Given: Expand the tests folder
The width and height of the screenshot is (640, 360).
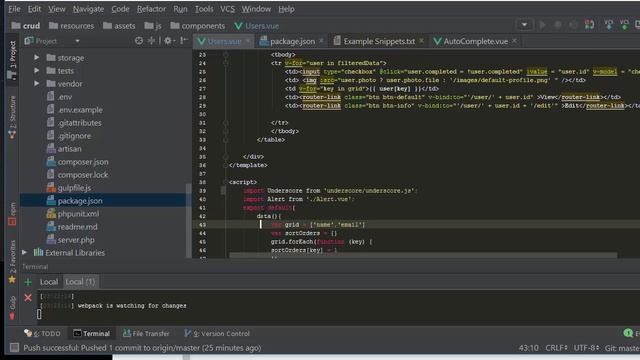Looking at the screenshot, I should 37,71.
